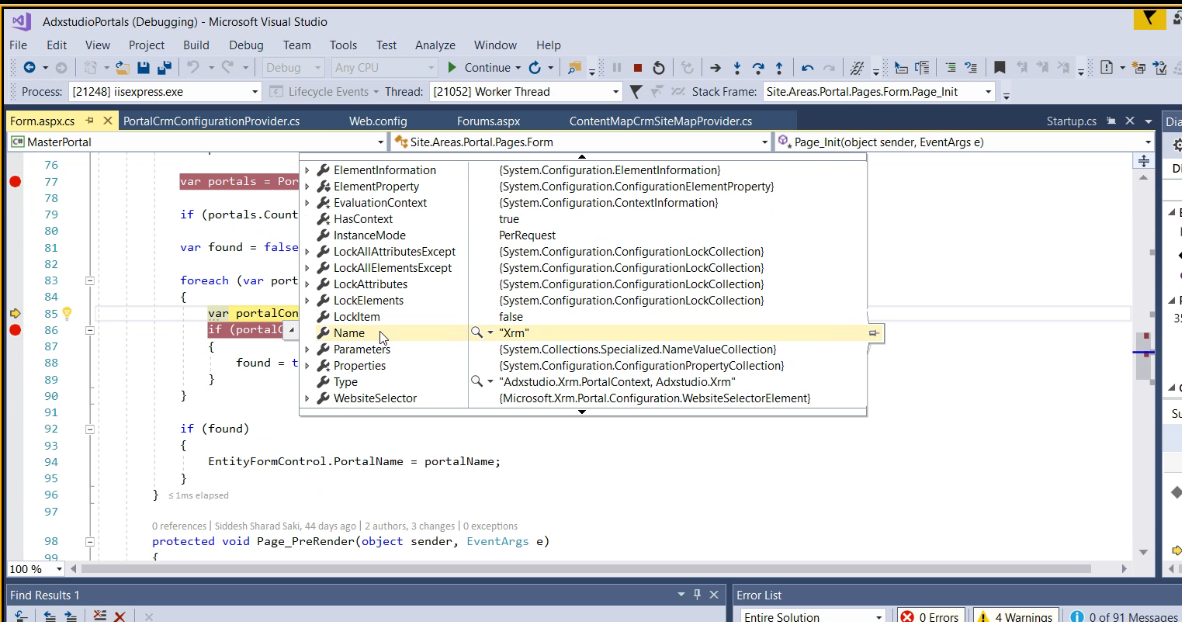Collapse the foreach block on line 83
1182x622 pixels.
pyautogui.click(x=90, y=280)
